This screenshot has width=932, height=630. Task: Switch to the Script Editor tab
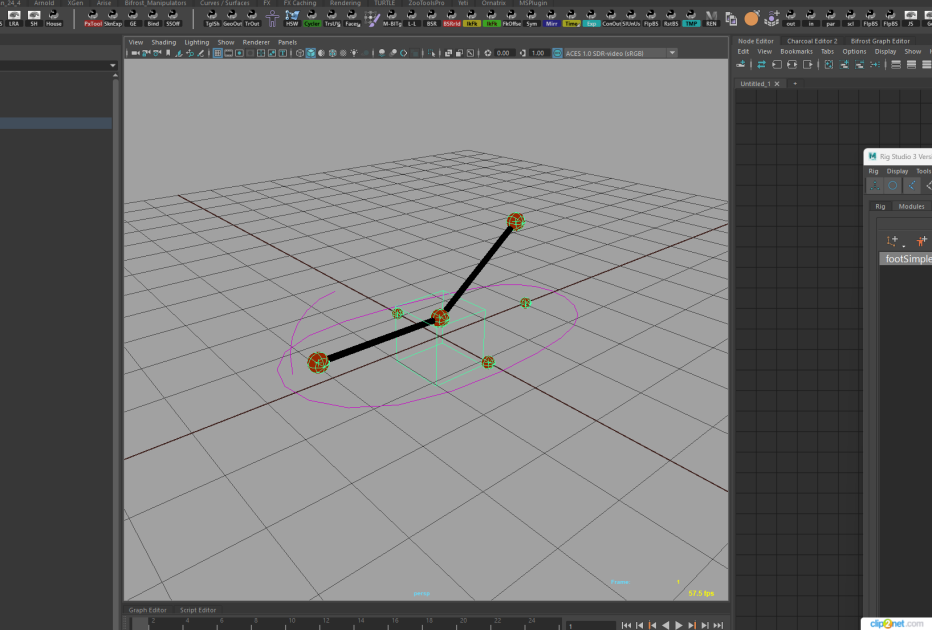(198, 610)
